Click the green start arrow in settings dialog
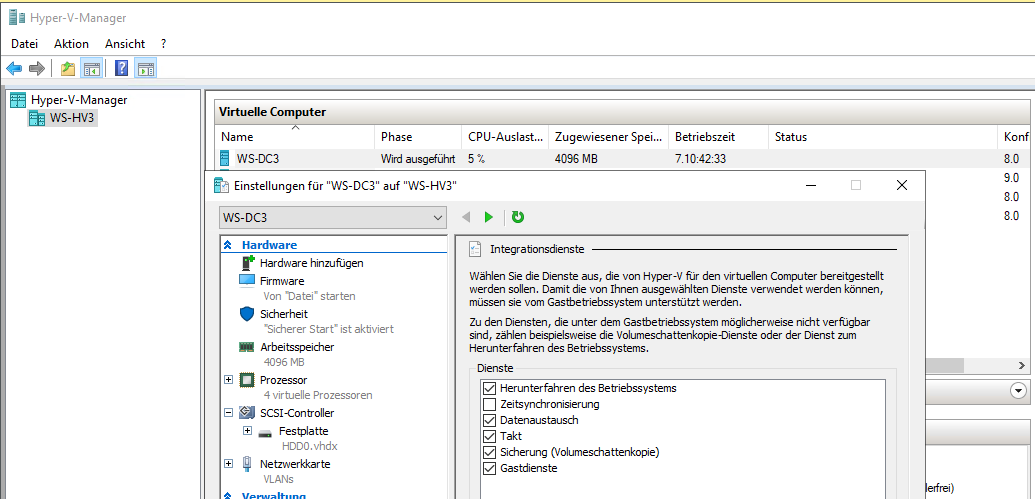1035x499 pixels. [488, 217]
